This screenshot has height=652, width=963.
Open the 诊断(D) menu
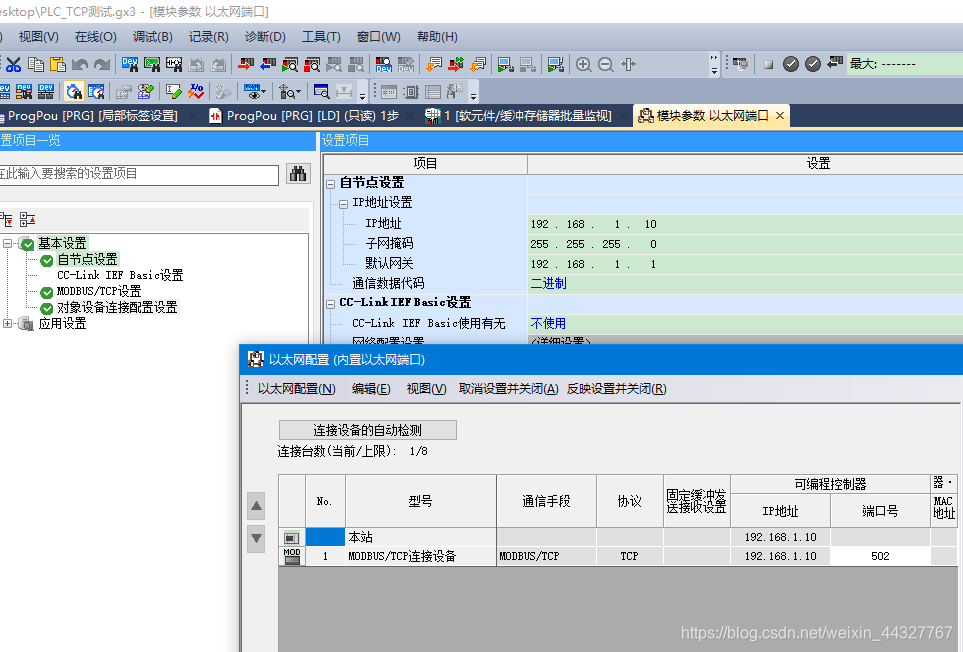coord(265,37)
